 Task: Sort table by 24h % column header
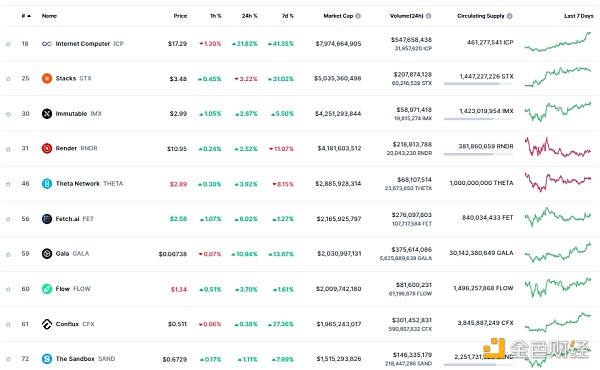pyautogui.click(x=249, y=16)
